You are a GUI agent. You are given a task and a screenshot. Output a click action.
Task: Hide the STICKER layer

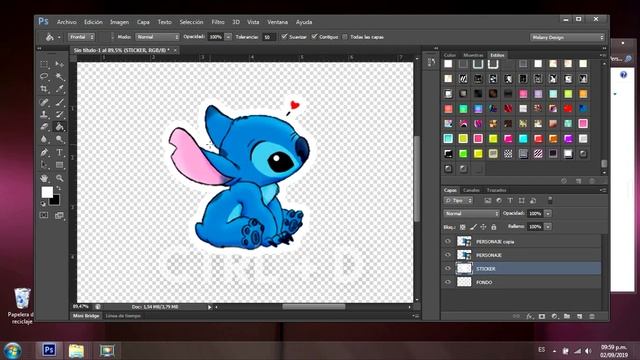[x=448, y=268]
